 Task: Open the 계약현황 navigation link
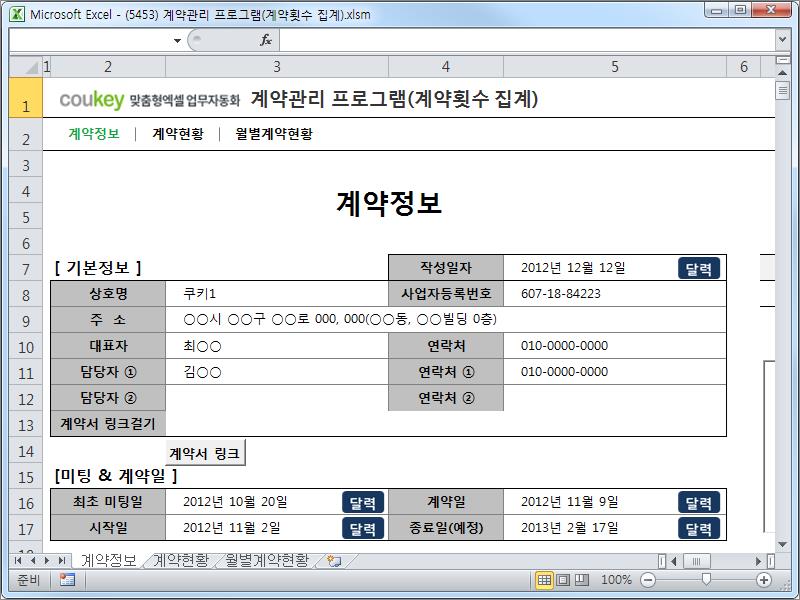[x=178, y=134]
